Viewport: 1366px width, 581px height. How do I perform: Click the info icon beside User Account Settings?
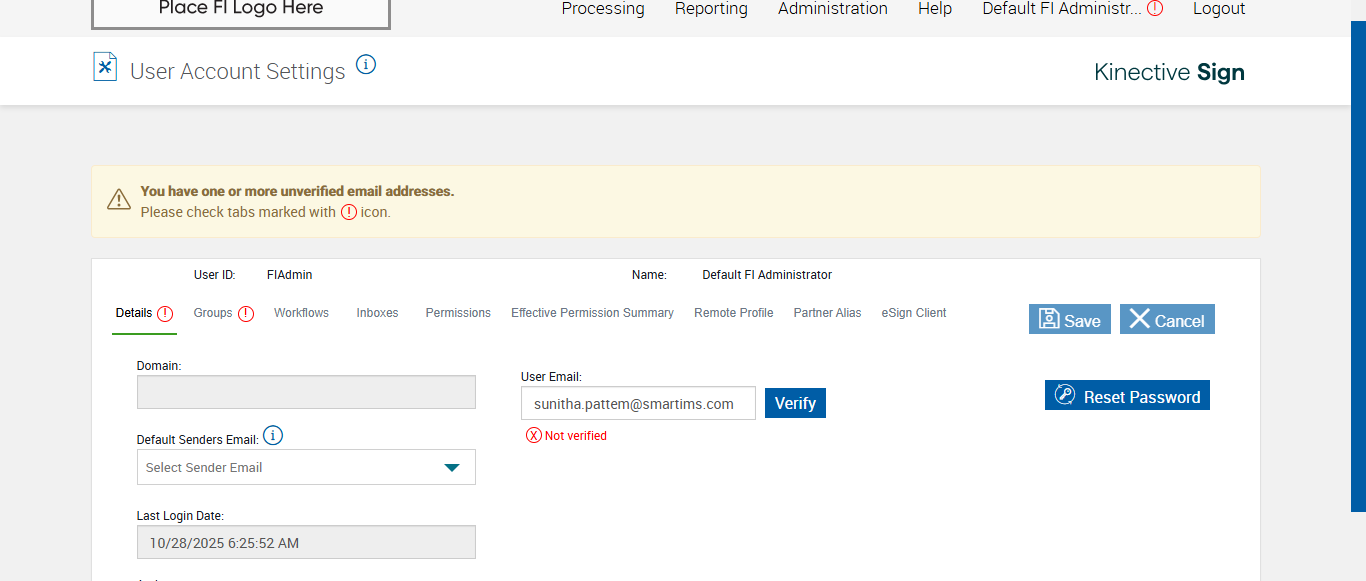pyautogui.click(x=366, y=65)
